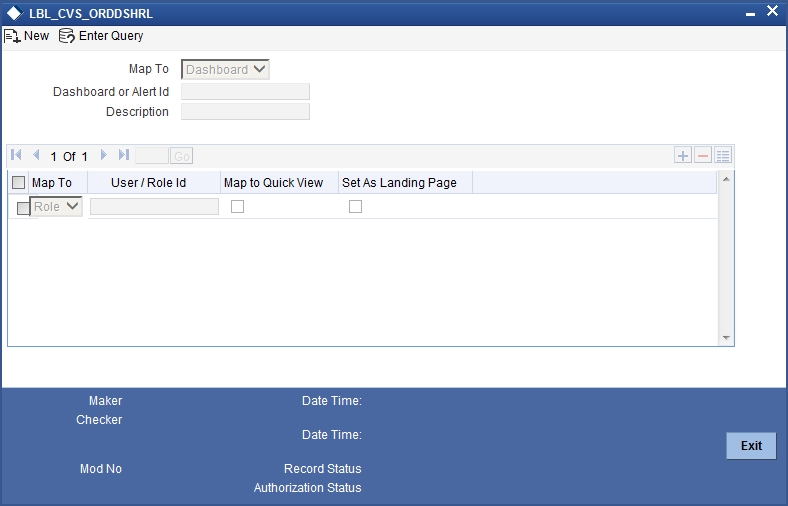Open the Role dropdown in table row
This screenshot has height=506, width=788.
tap(56, 207)
